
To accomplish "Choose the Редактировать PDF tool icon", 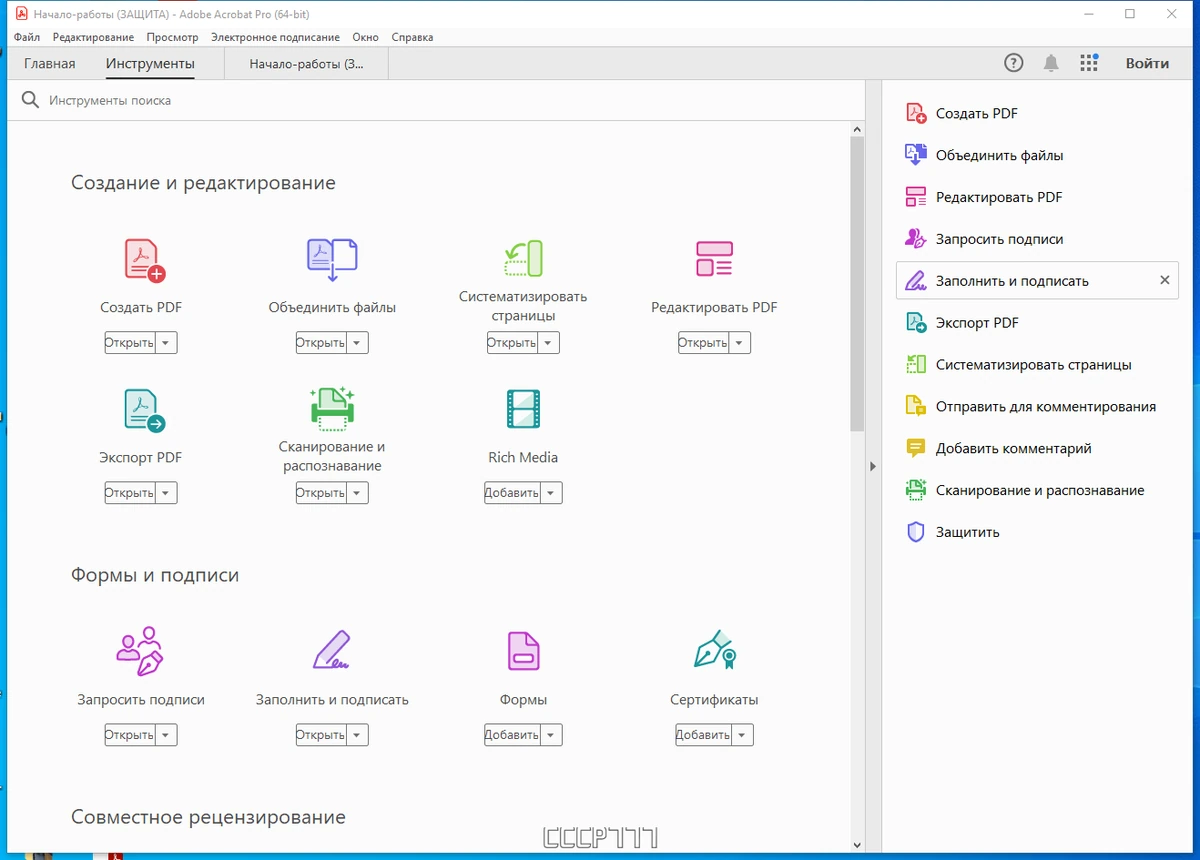I will [714, 259].
